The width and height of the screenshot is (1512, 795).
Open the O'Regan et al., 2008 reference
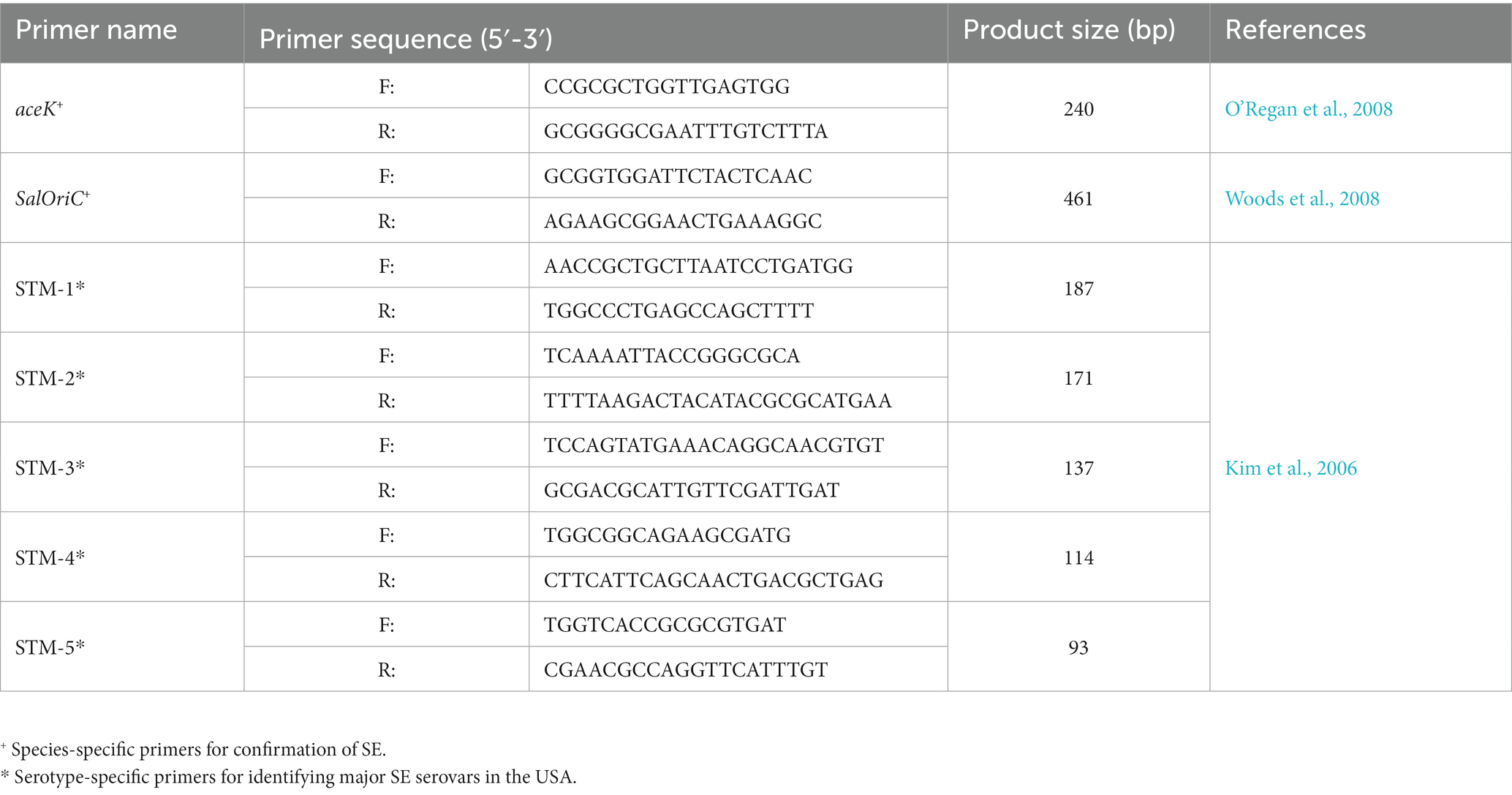(x=1308, y=109)
